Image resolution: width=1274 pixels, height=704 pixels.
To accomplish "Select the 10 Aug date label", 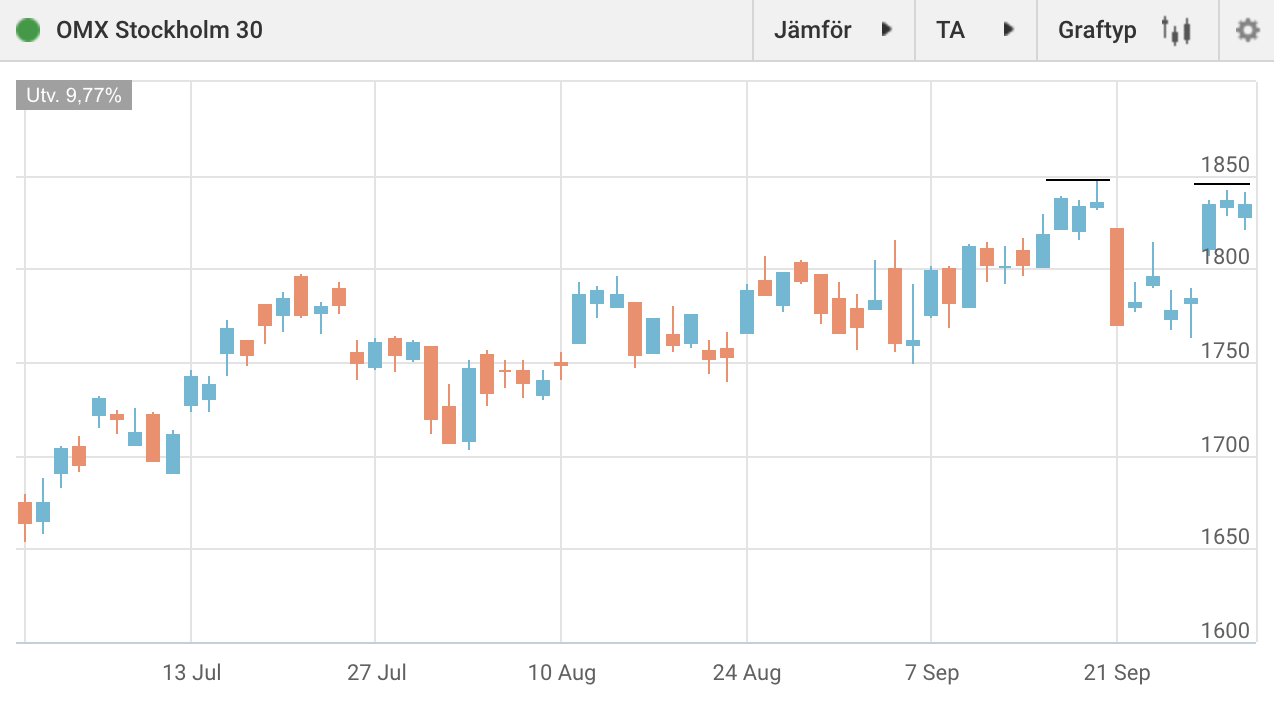I will pos(561,673).
